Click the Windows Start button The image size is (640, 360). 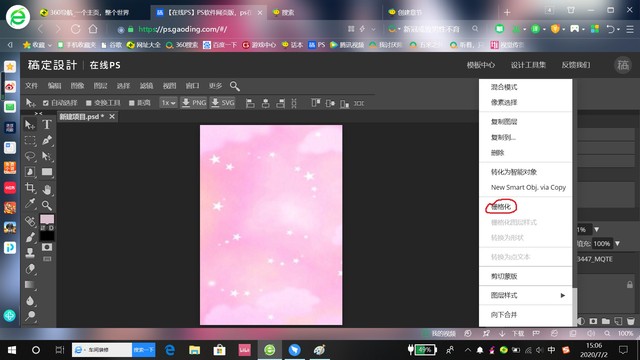coord(12,350)
